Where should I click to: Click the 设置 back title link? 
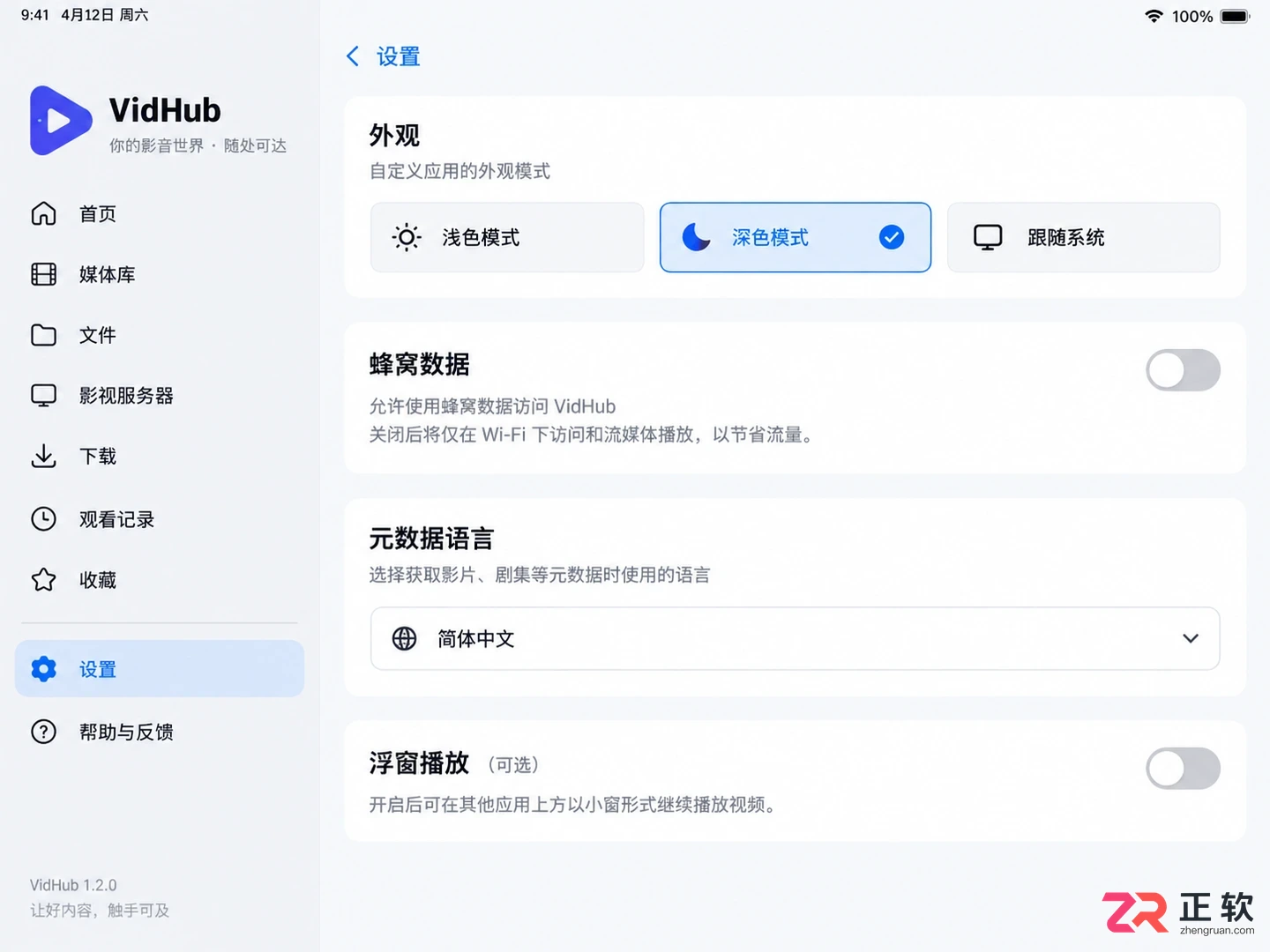(399, 56)
